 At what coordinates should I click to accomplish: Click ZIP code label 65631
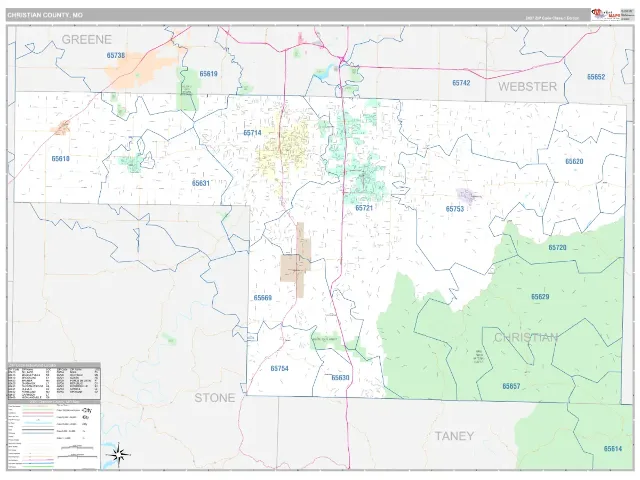(201, 183)
